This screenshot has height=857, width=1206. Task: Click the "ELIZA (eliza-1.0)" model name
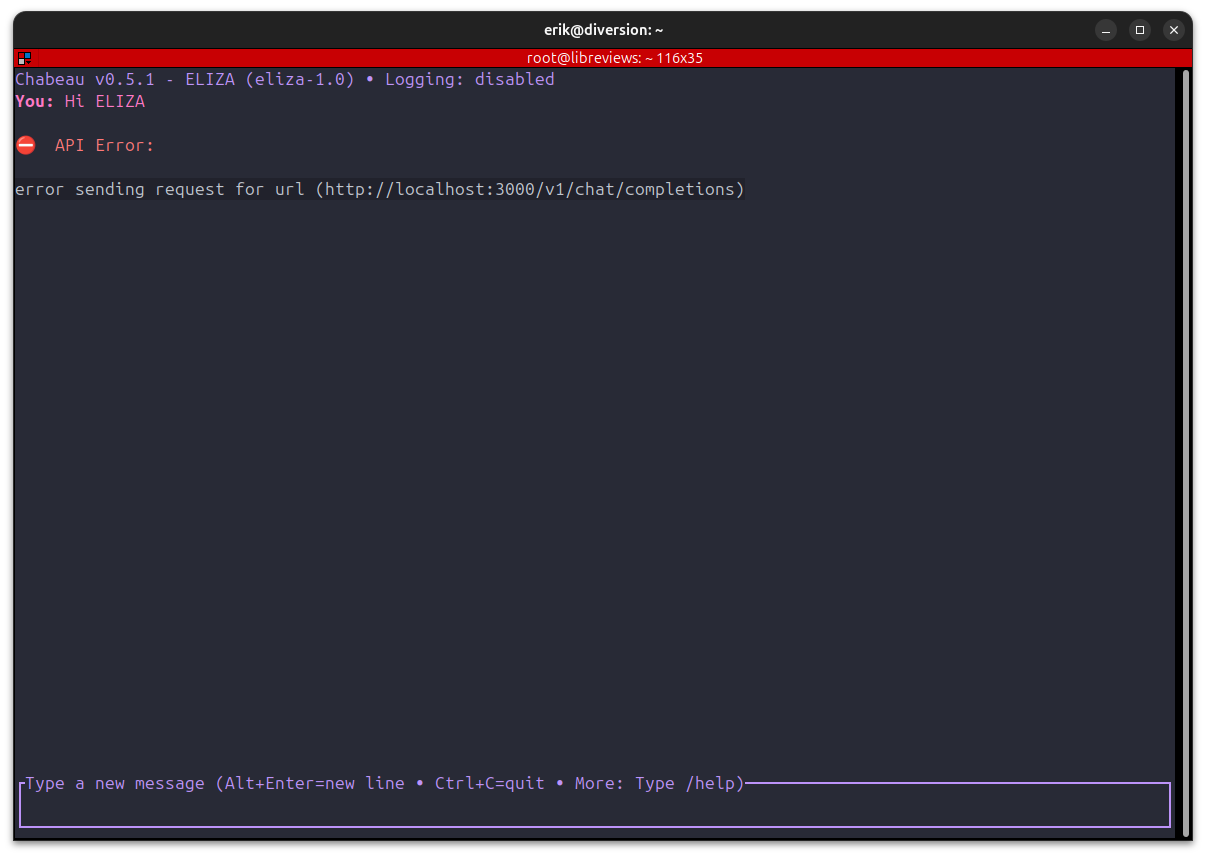point(269,79)
